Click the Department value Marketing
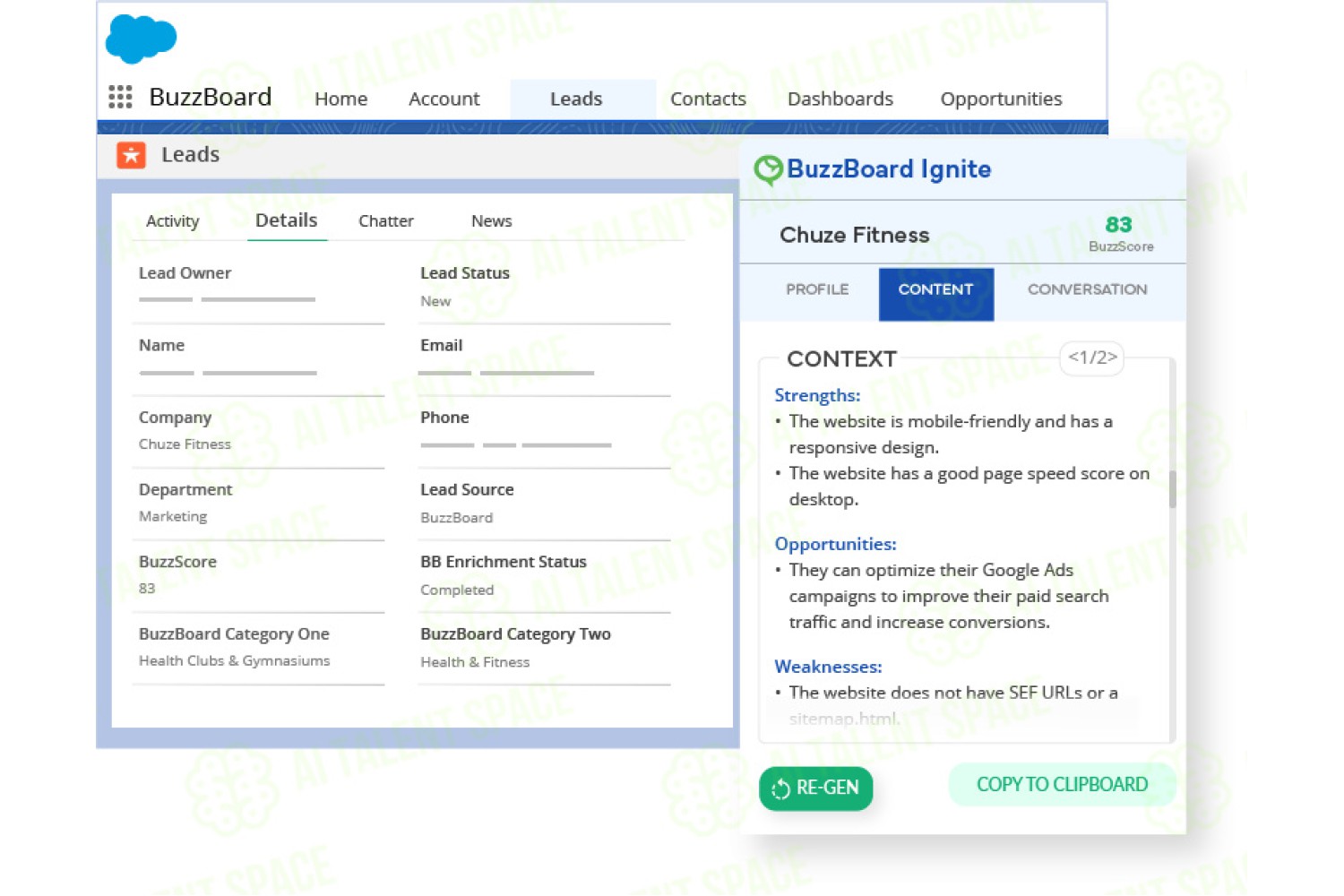The image size is (1344, 896). click(173, 516)
